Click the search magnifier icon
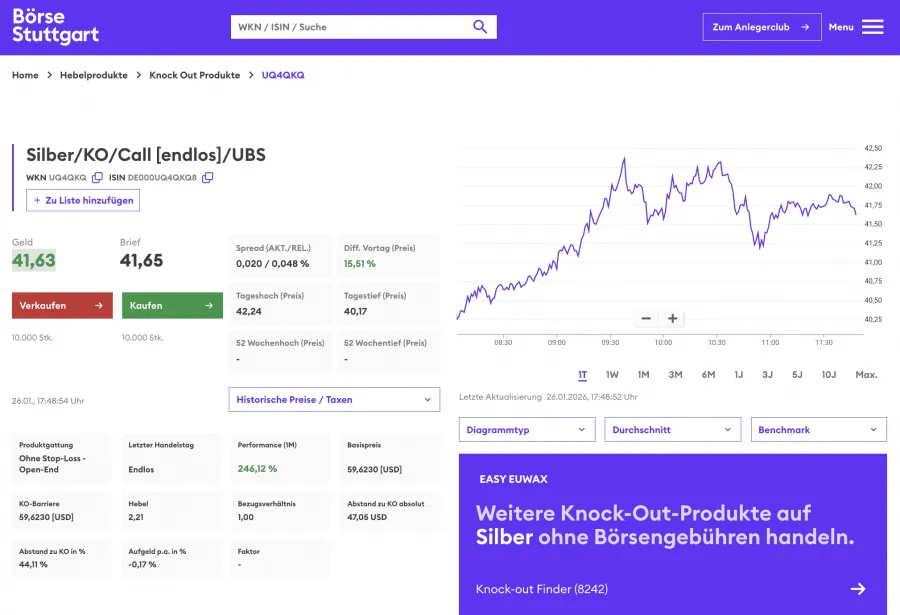The width and height of the screenshot is (900, 615). 479,26
